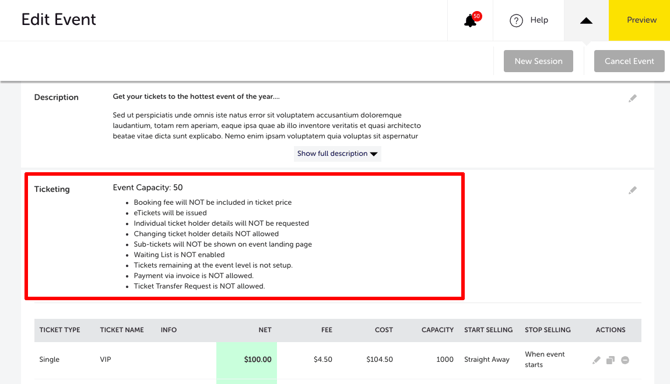Screen dimensions: 670x384
Task: Click the 1000 capacity value
Action: tap(445, 360)
